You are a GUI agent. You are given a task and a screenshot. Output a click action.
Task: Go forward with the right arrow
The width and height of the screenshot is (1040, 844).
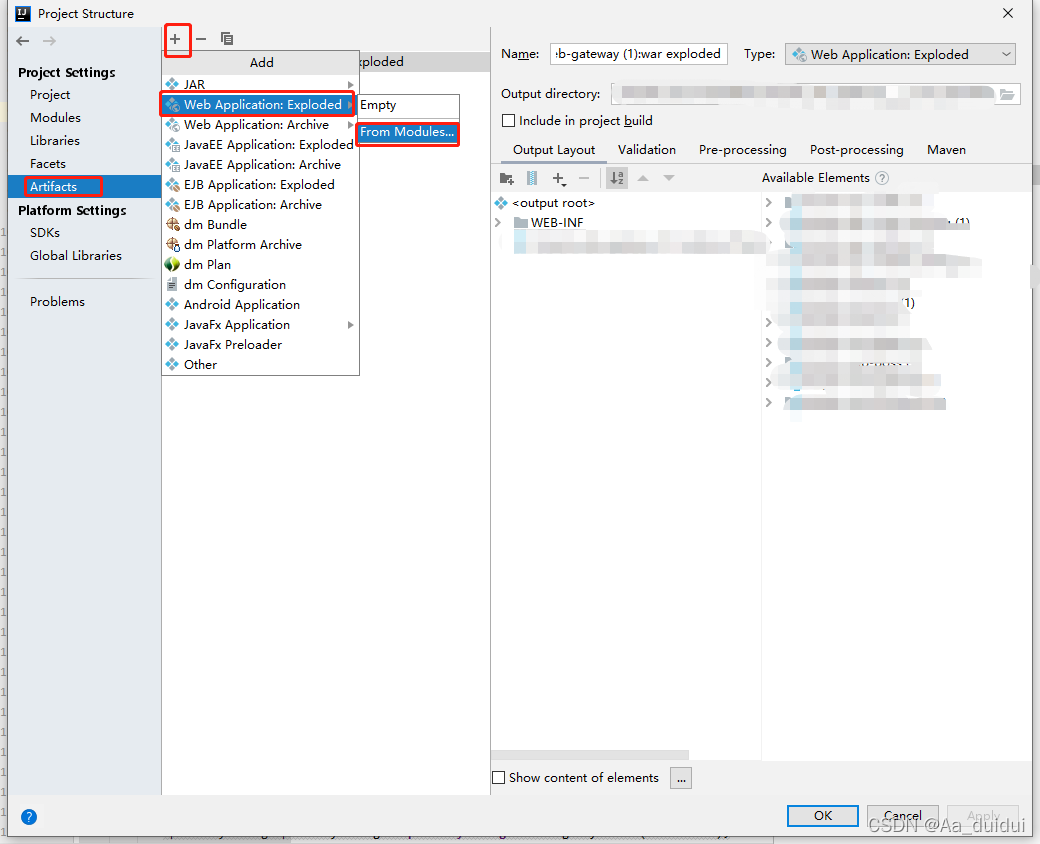click(x=50, y=41)
